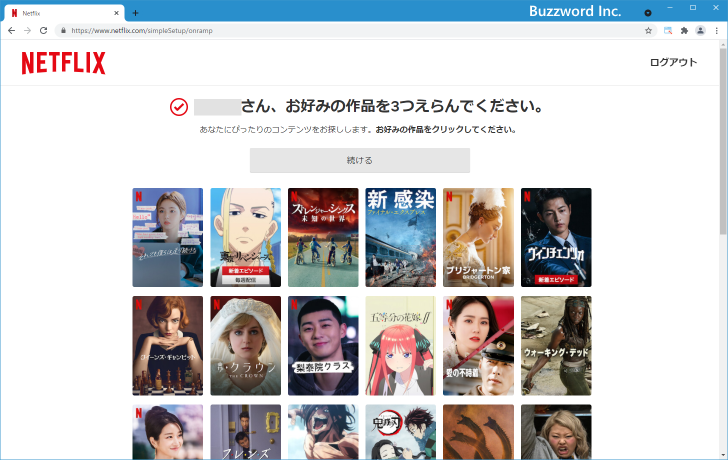The width and height of the screenshot is (728, 460).
Task: Click the vertical scrollbar thumb
Action: [723, 142]
